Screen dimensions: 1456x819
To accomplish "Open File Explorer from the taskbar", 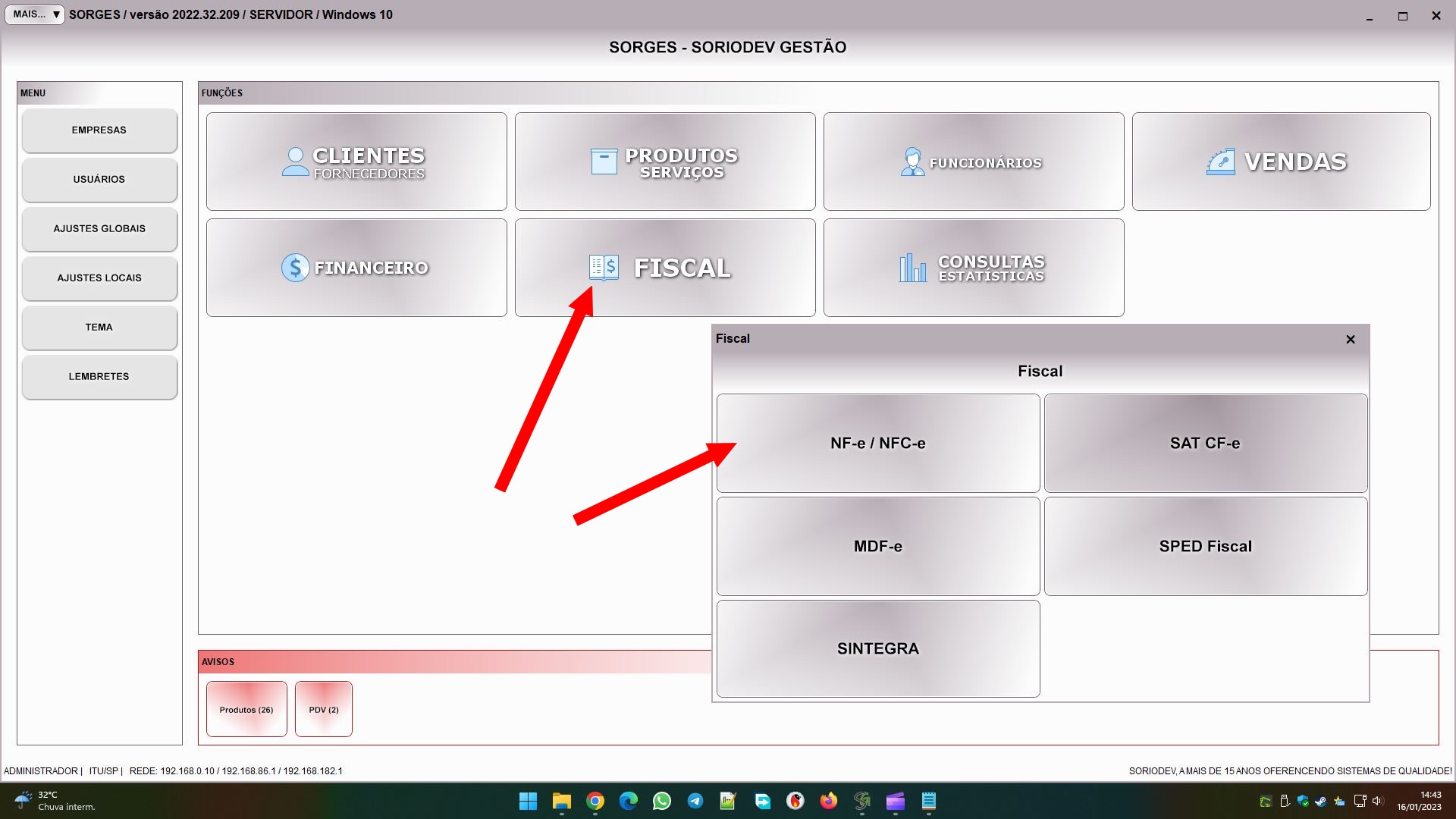I will pyautogui.click(x=561, y=801).
